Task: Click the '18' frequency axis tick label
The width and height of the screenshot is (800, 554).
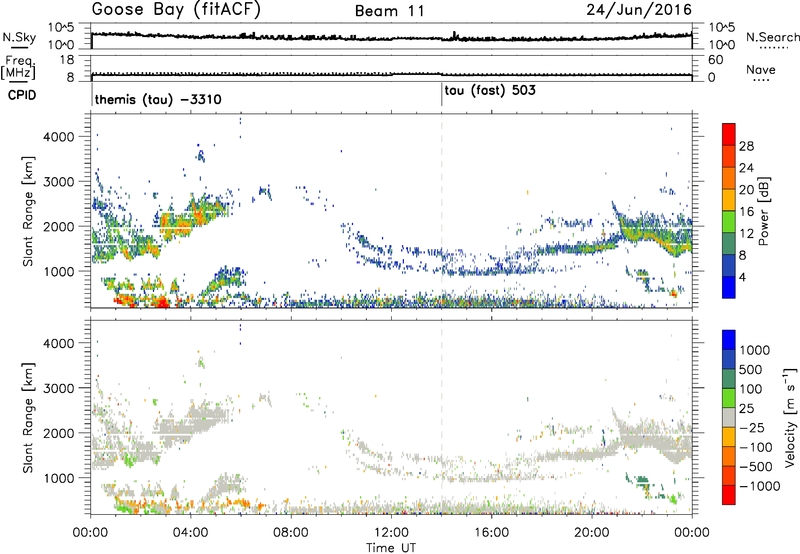Action: pos(67,60)
